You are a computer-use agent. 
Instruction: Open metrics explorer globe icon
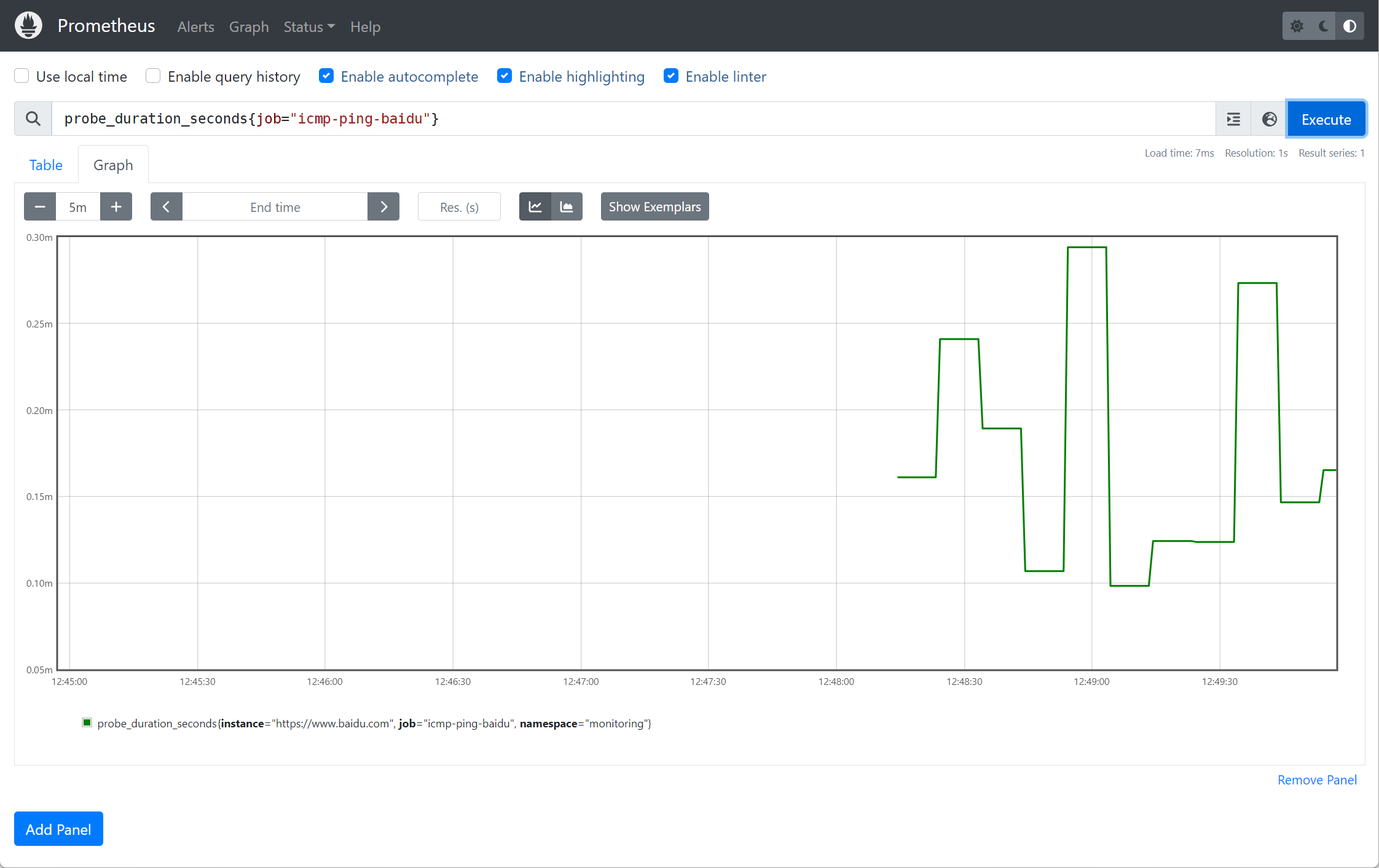1269,119
